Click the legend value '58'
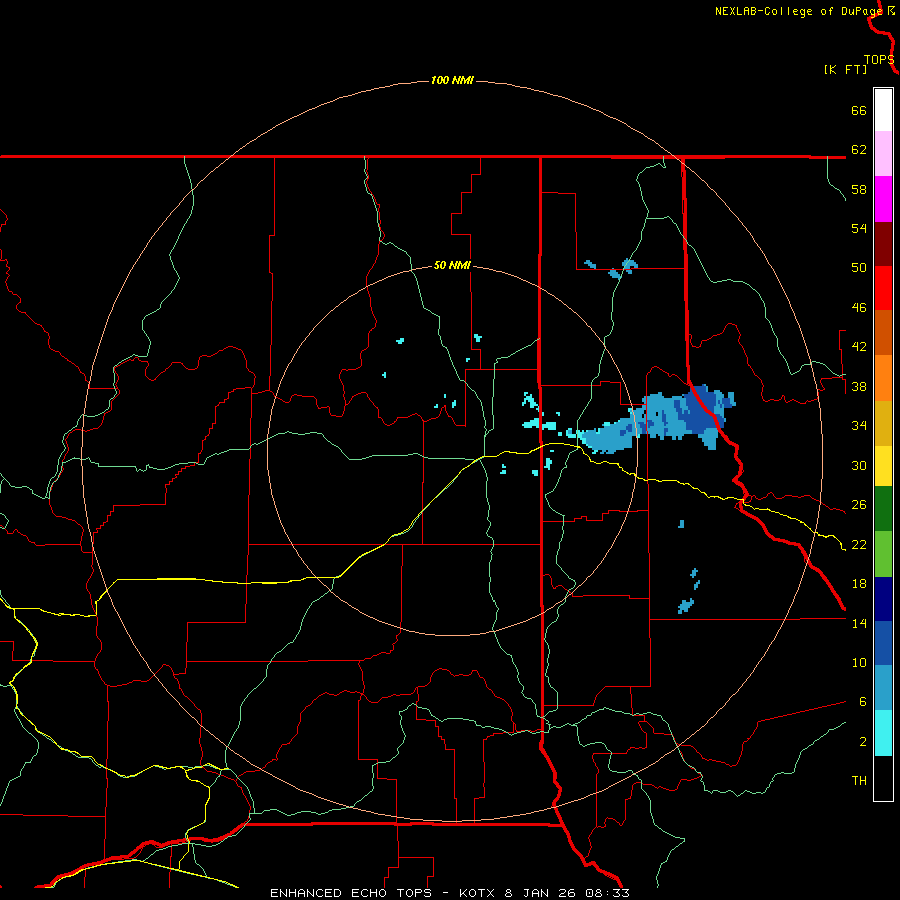 coord(859,189)
